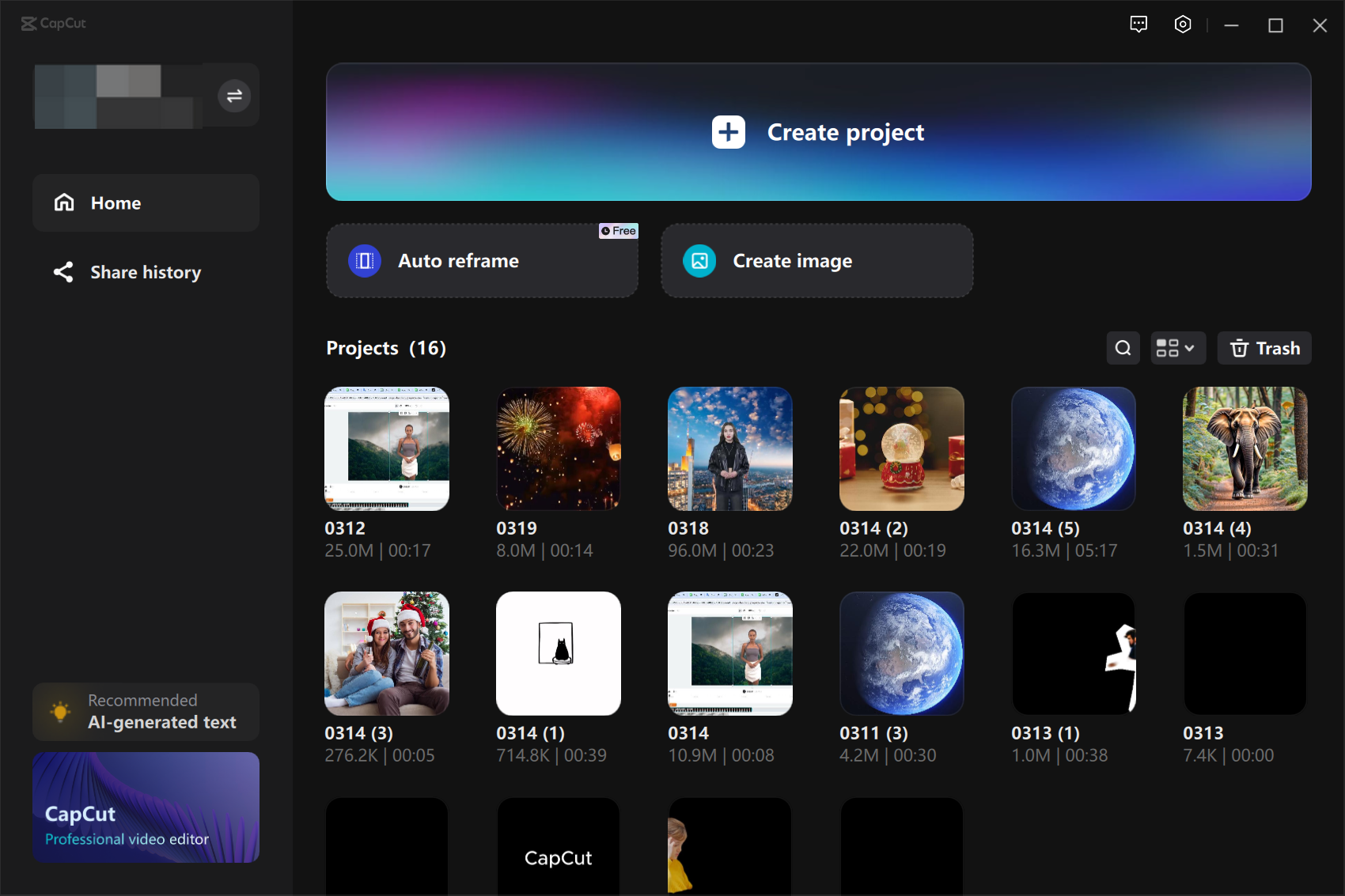Click the Create project banner
Viewport: 1345px width, 896px height.
818,132
